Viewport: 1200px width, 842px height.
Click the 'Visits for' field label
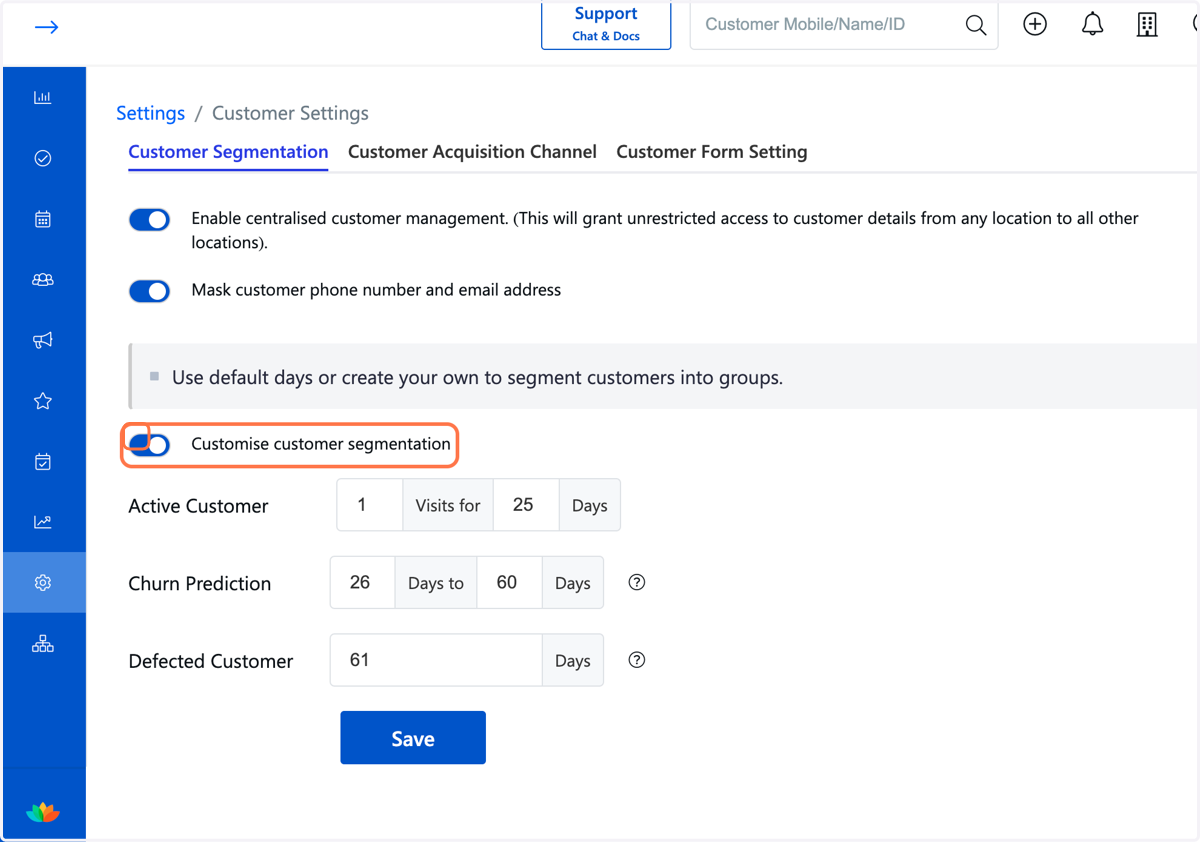click(448, 506)
